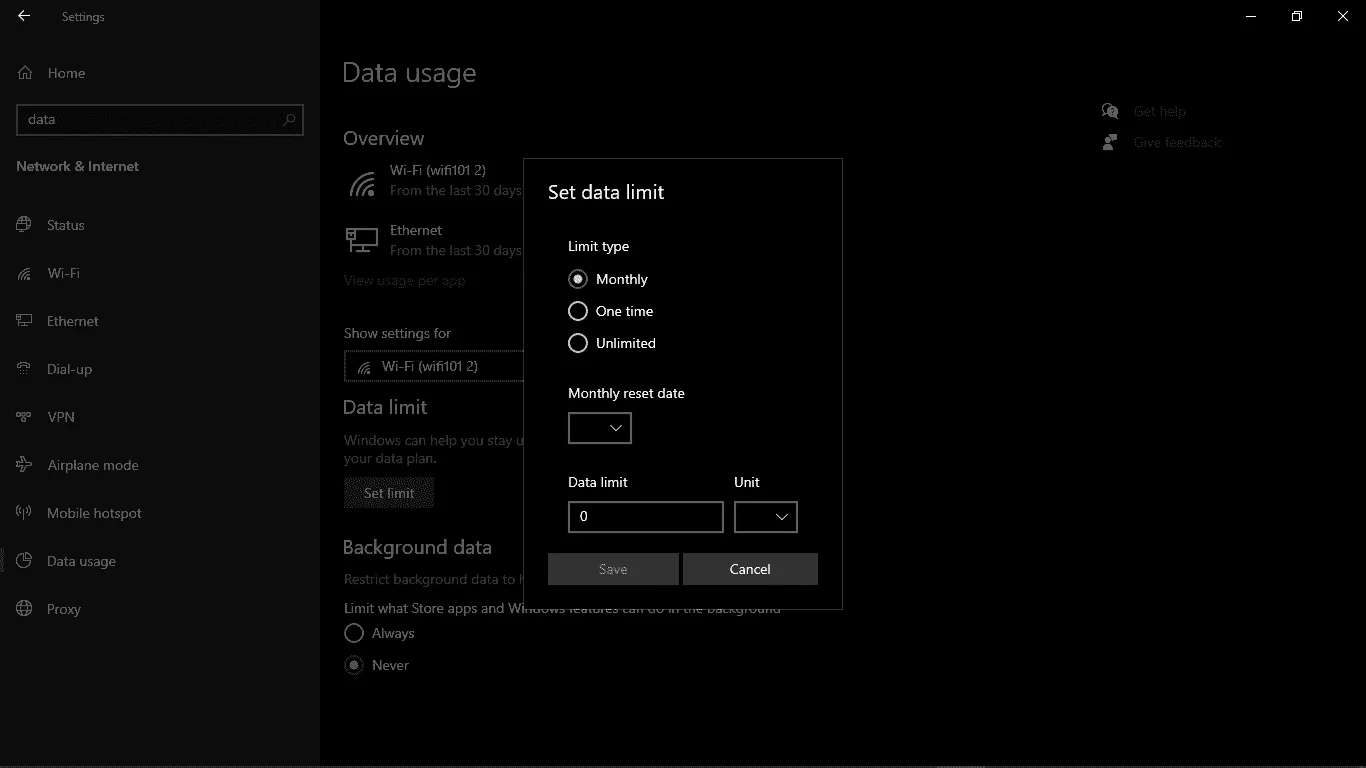Open Ethernet in the sidebar
This screenshot has height=768, width=1366.
point(73,321)
